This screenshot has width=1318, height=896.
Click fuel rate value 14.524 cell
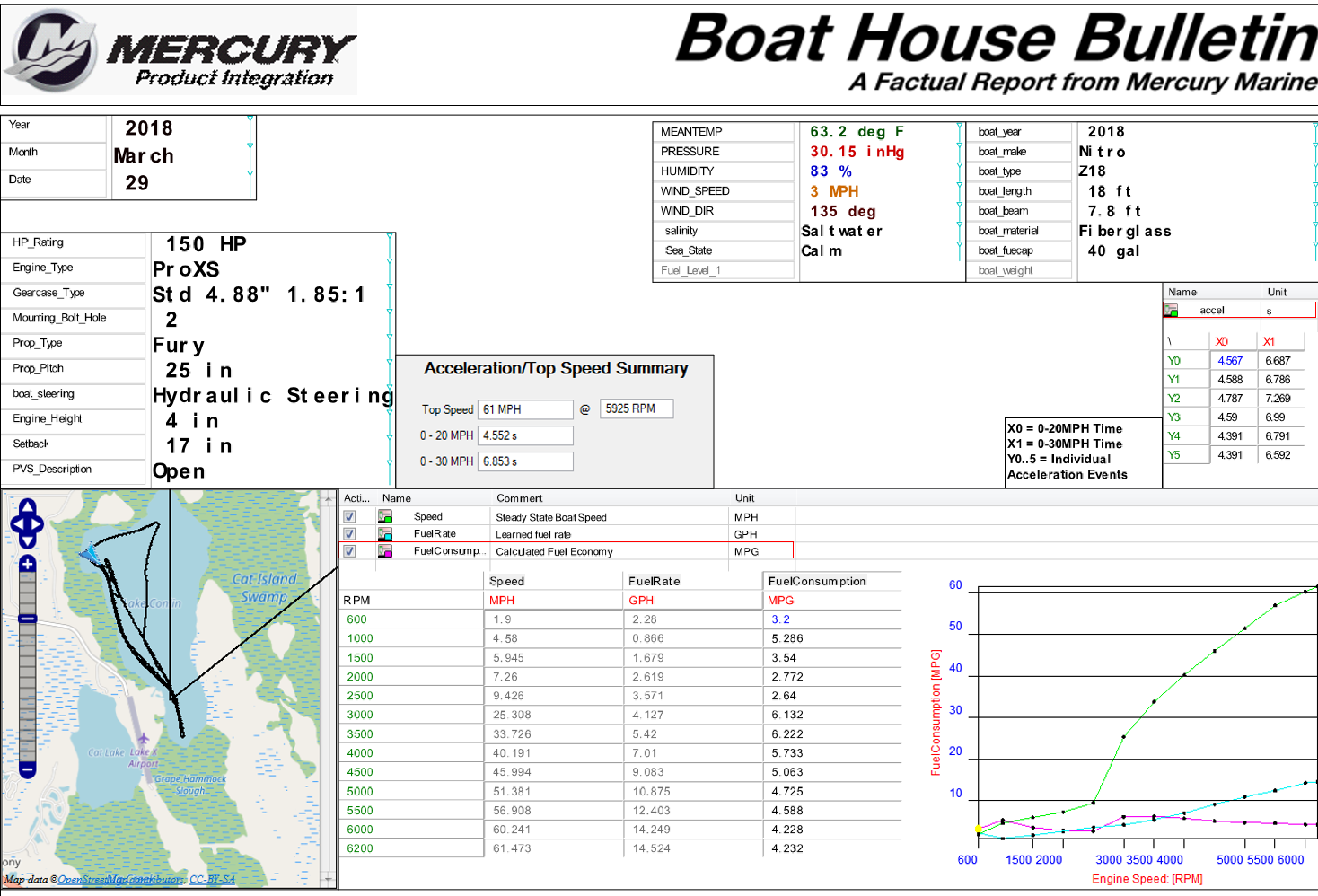[652, 848]
